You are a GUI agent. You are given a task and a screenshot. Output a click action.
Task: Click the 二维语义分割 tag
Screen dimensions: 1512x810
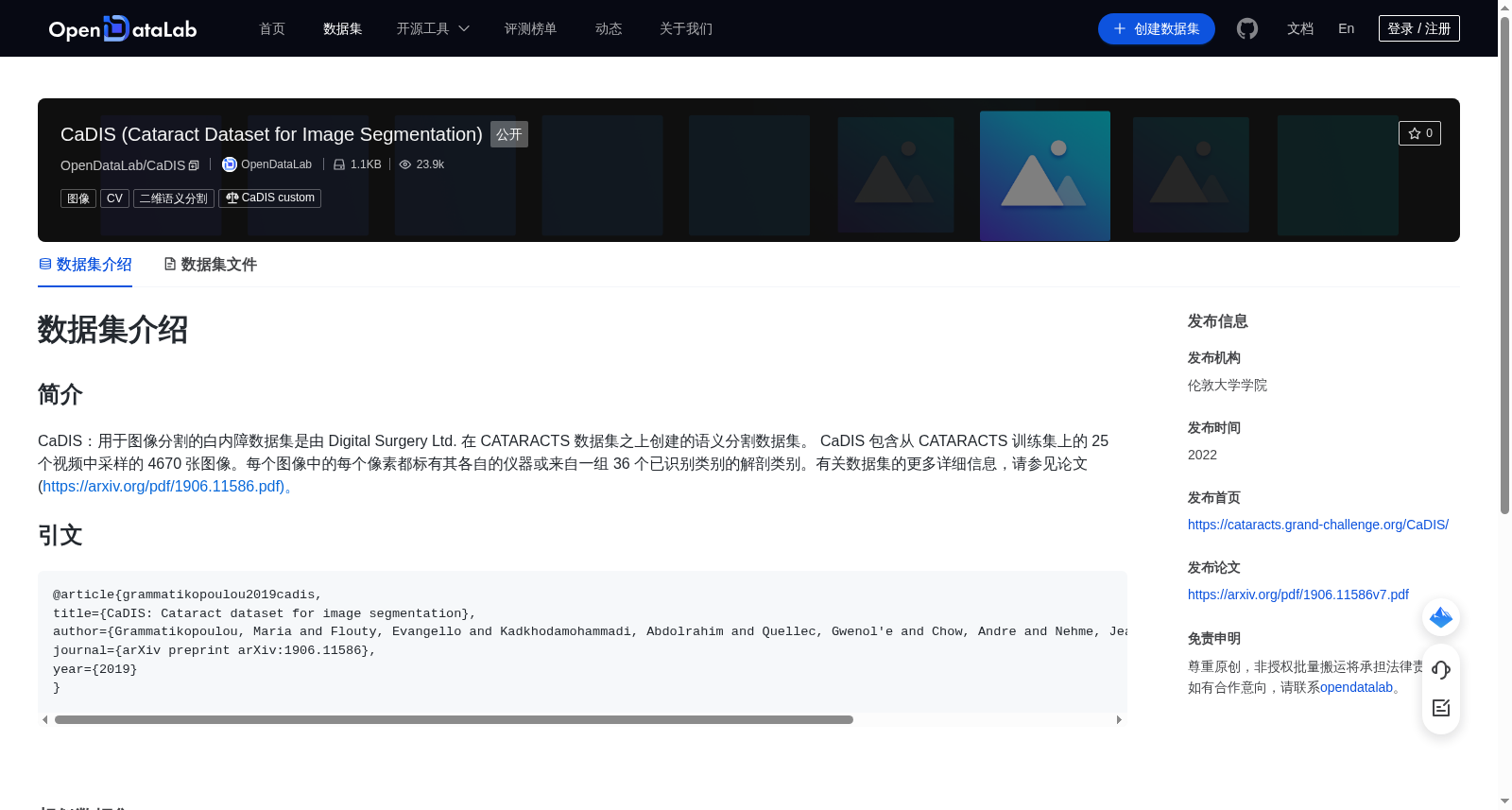pyautogui.click(x=174, y=198)
